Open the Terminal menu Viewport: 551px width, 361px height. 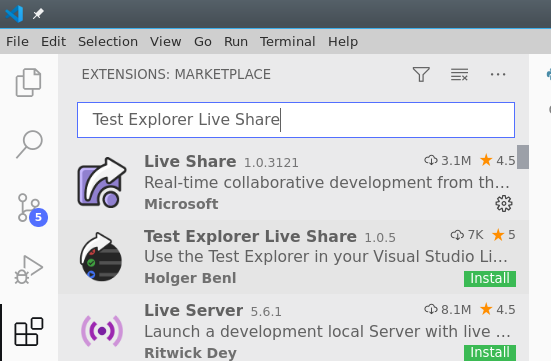287,41
